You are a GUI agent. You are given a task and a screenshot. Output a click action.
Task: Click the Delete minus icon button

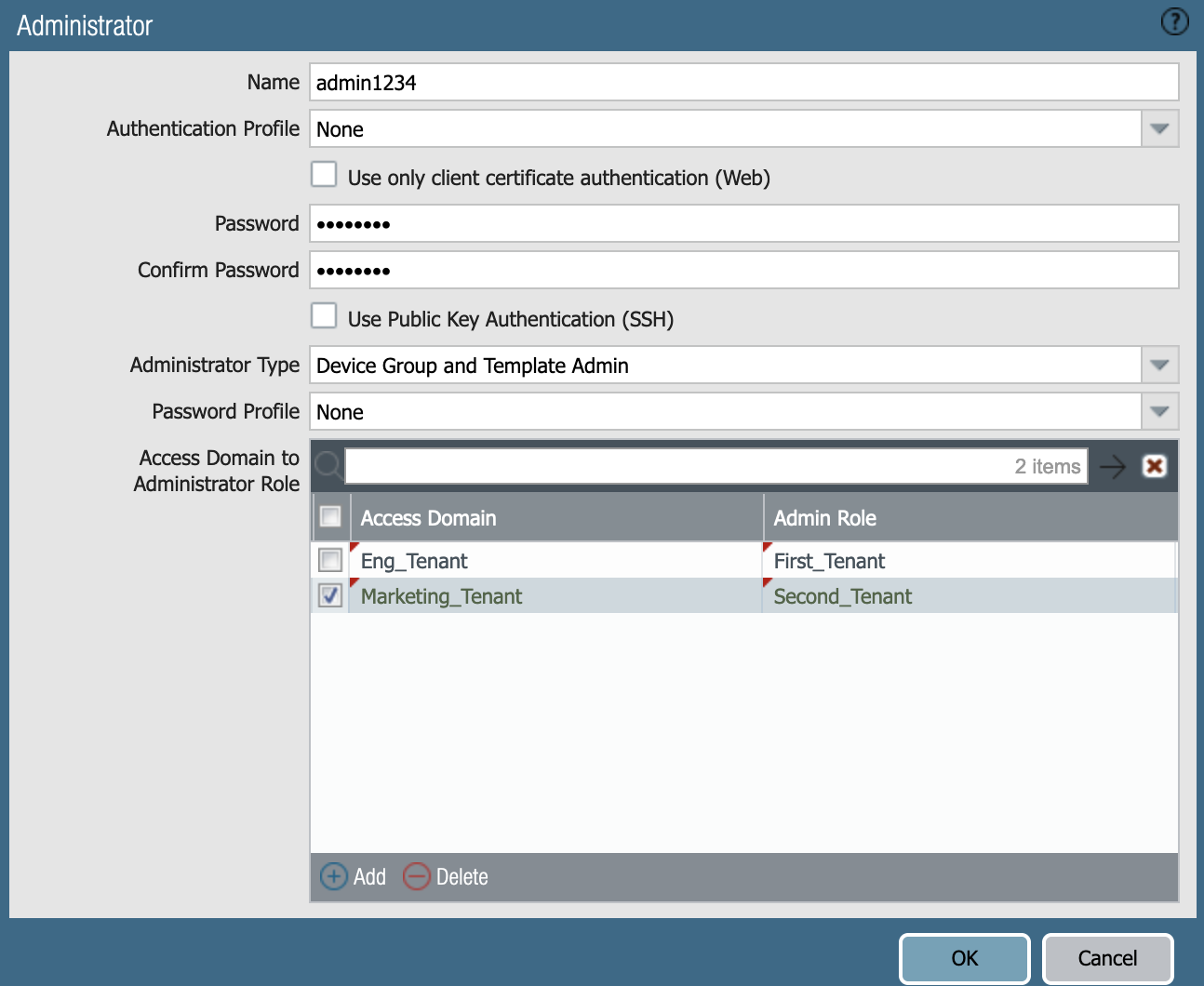coord(446,876)
